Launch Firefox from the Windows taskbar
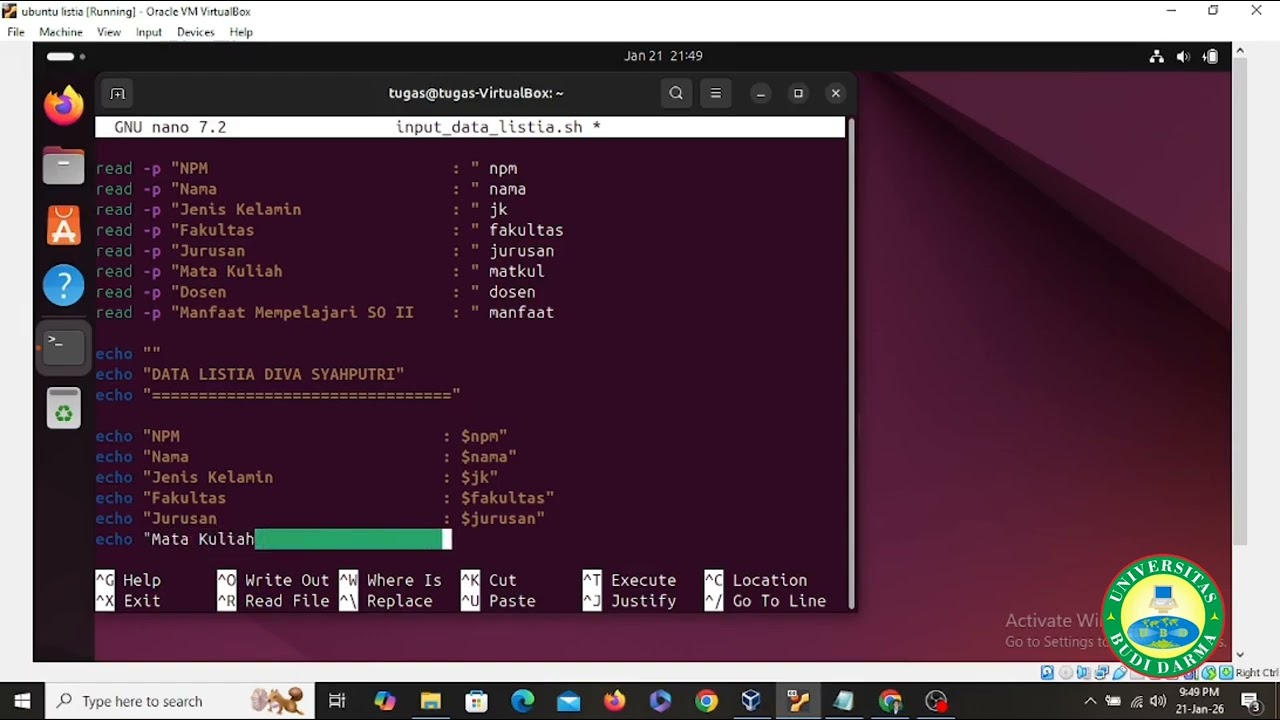The image size is (1280, 720). (614, 701)
